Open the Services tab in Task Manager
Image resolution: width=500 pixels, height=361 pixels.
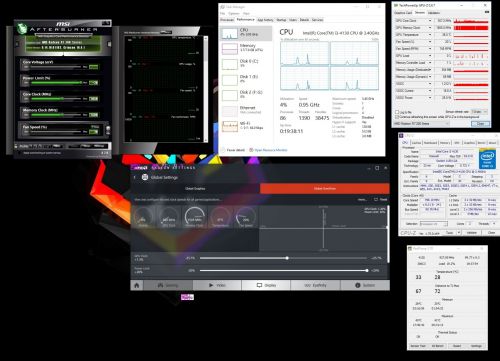click(317, 20)
